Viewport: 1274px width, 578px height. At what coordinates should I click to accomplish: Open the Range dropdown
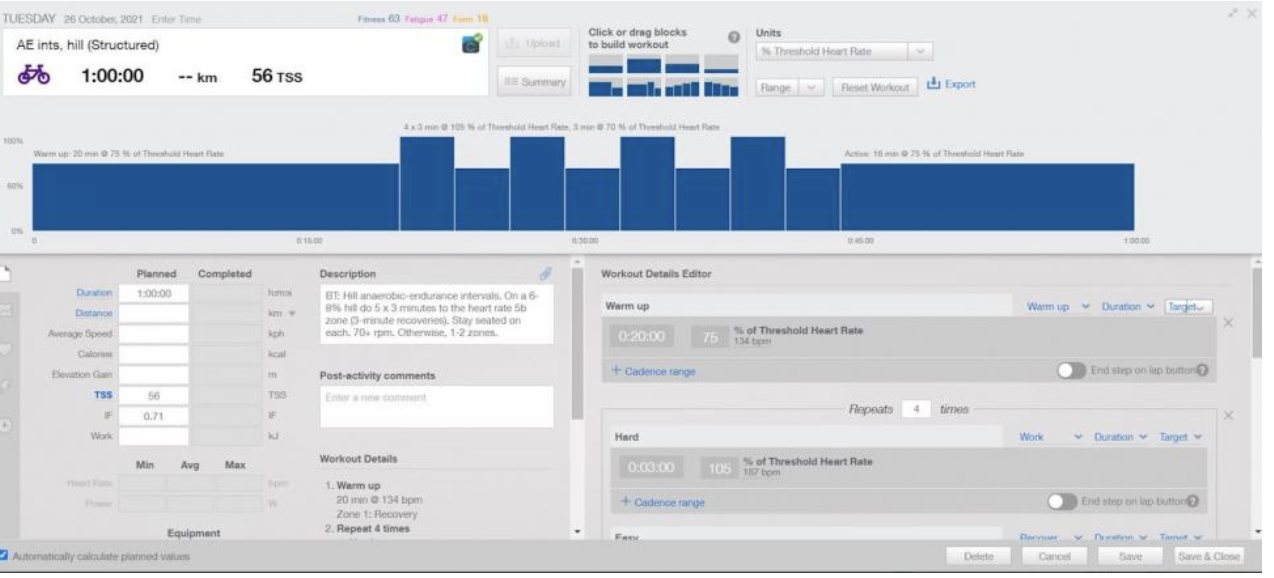[x=790, y=87]
